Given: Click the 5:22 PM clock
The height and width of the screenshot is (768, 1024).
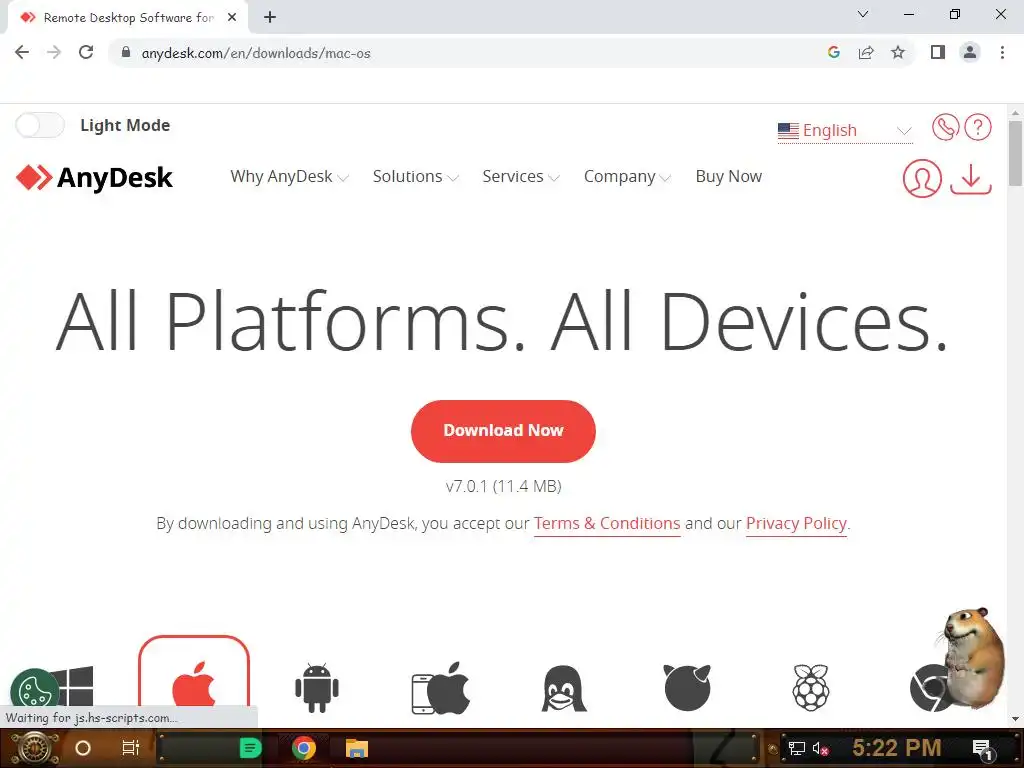Looking at the screenshot, I should click(x=897, y=748).
